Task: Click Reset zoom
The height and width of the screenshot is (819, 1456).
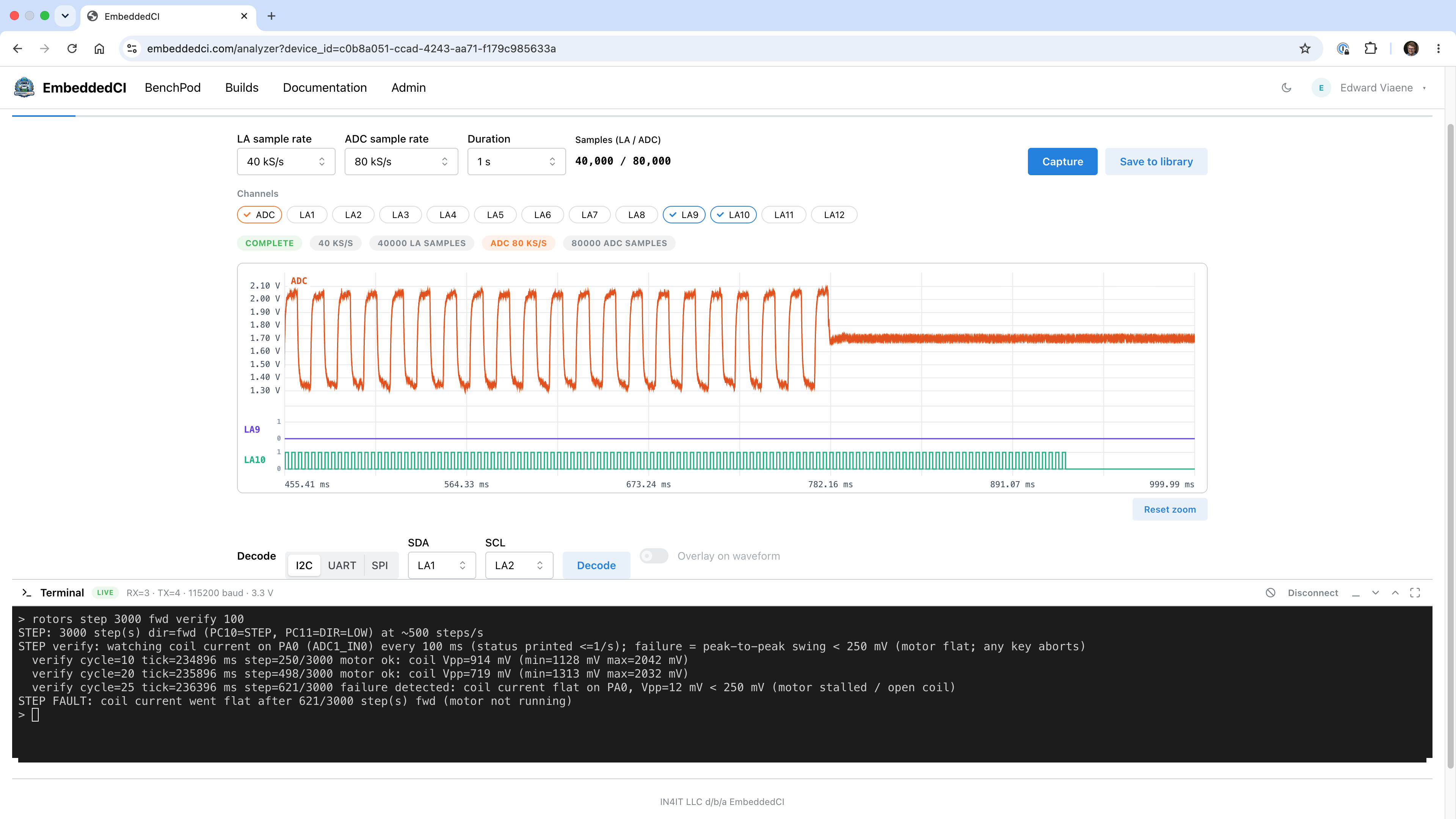Action: [x=1170, y=509]
